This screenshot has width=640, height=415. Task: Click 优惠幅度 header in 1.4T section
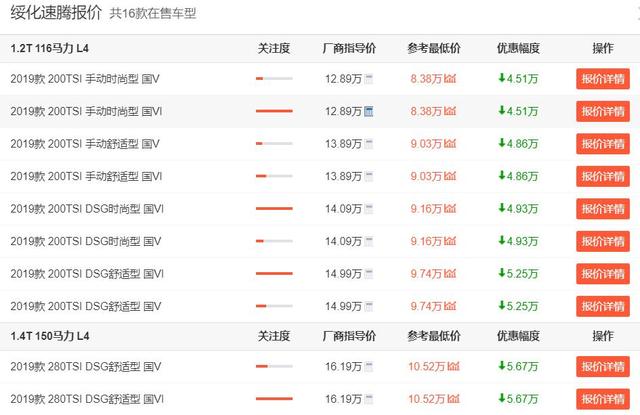518,336
